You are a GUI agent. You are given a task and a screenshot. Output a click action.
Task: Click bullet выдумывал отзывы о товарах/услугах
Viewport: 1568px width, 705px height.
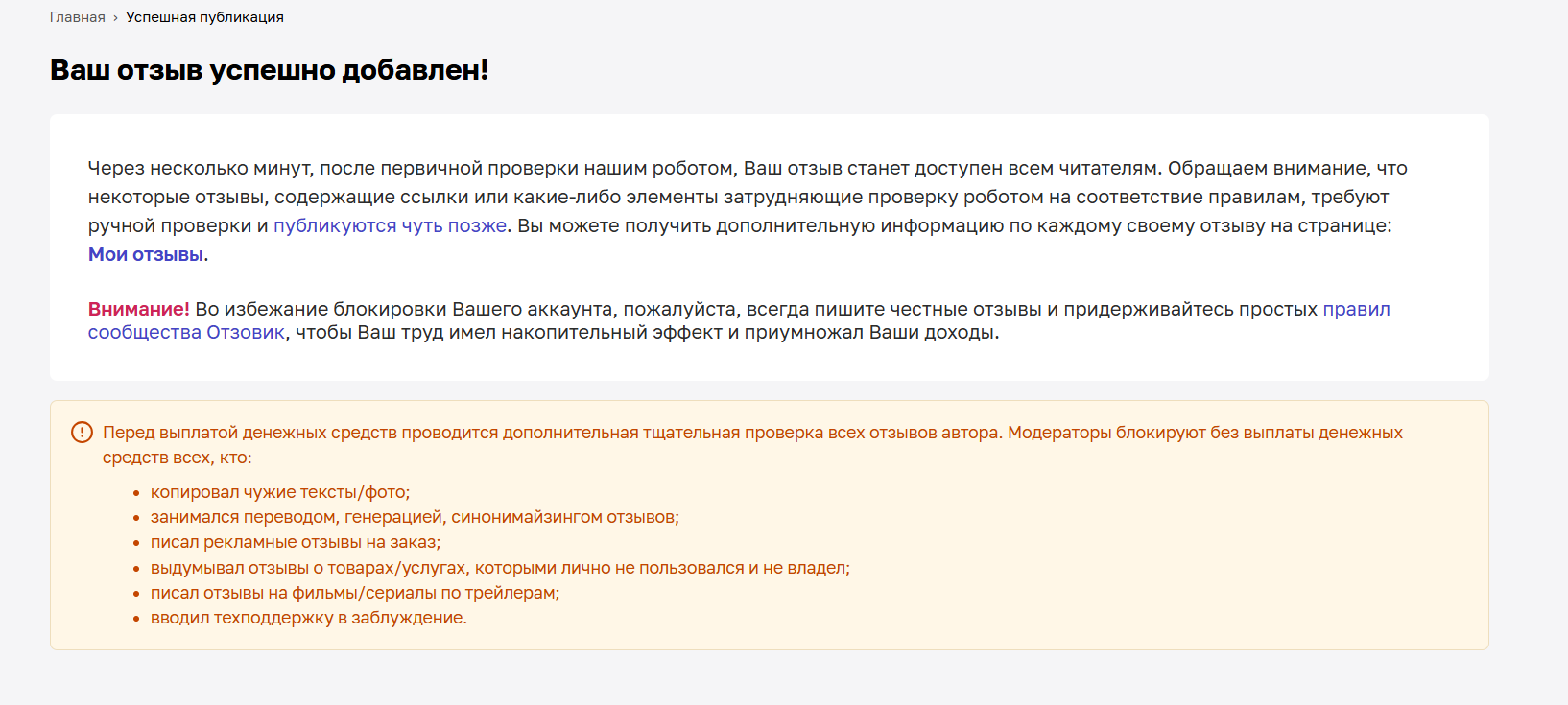point(500,568)
